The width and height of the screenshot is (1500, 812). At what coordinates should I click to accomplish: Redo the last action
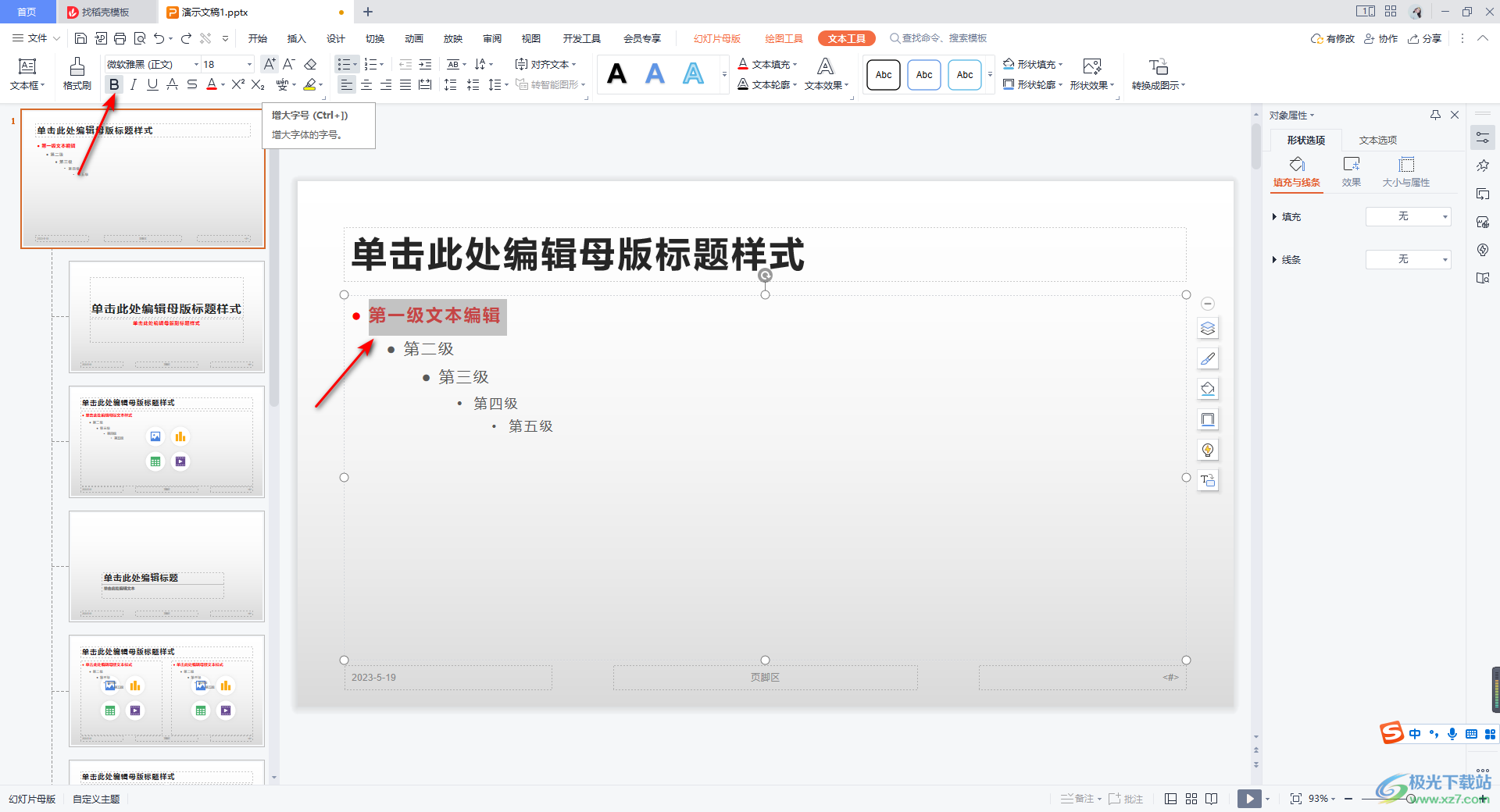(186, 38)
